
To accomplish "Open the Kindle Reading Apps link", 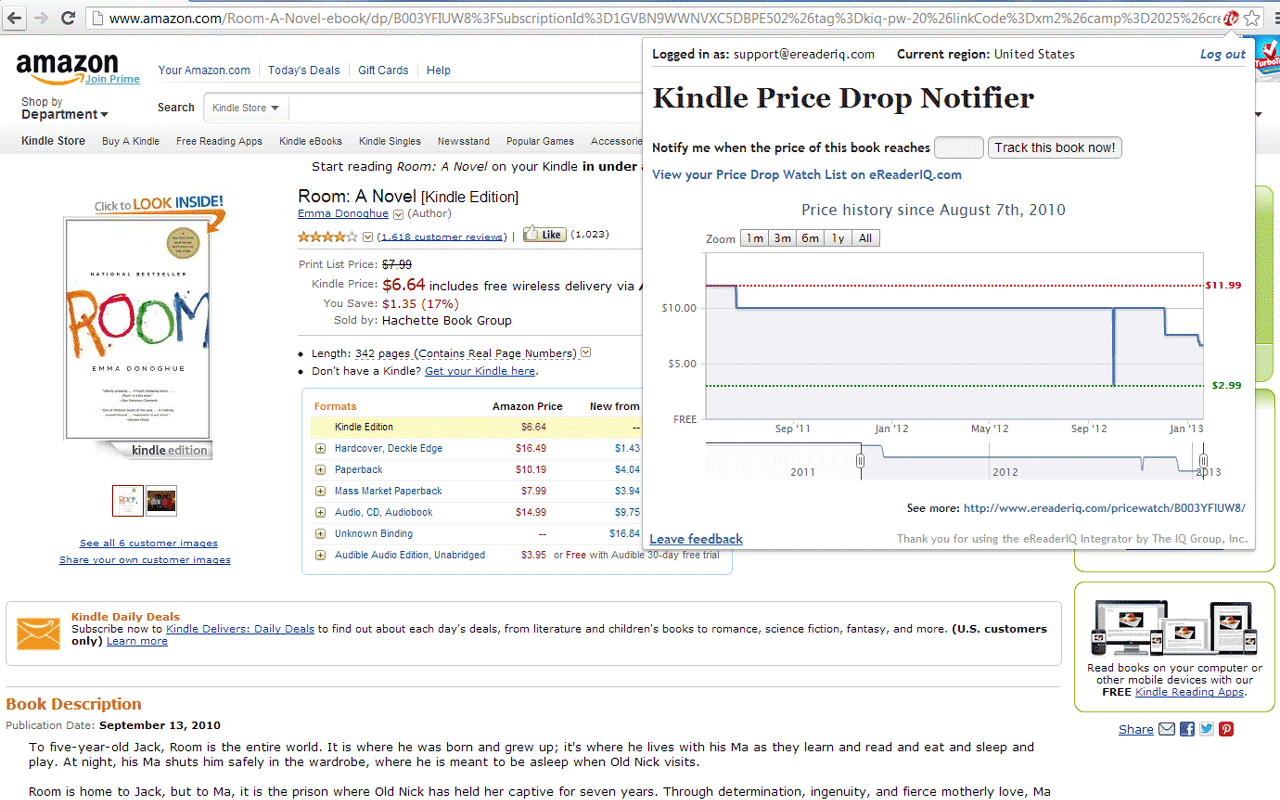I will click(1190, 692).
